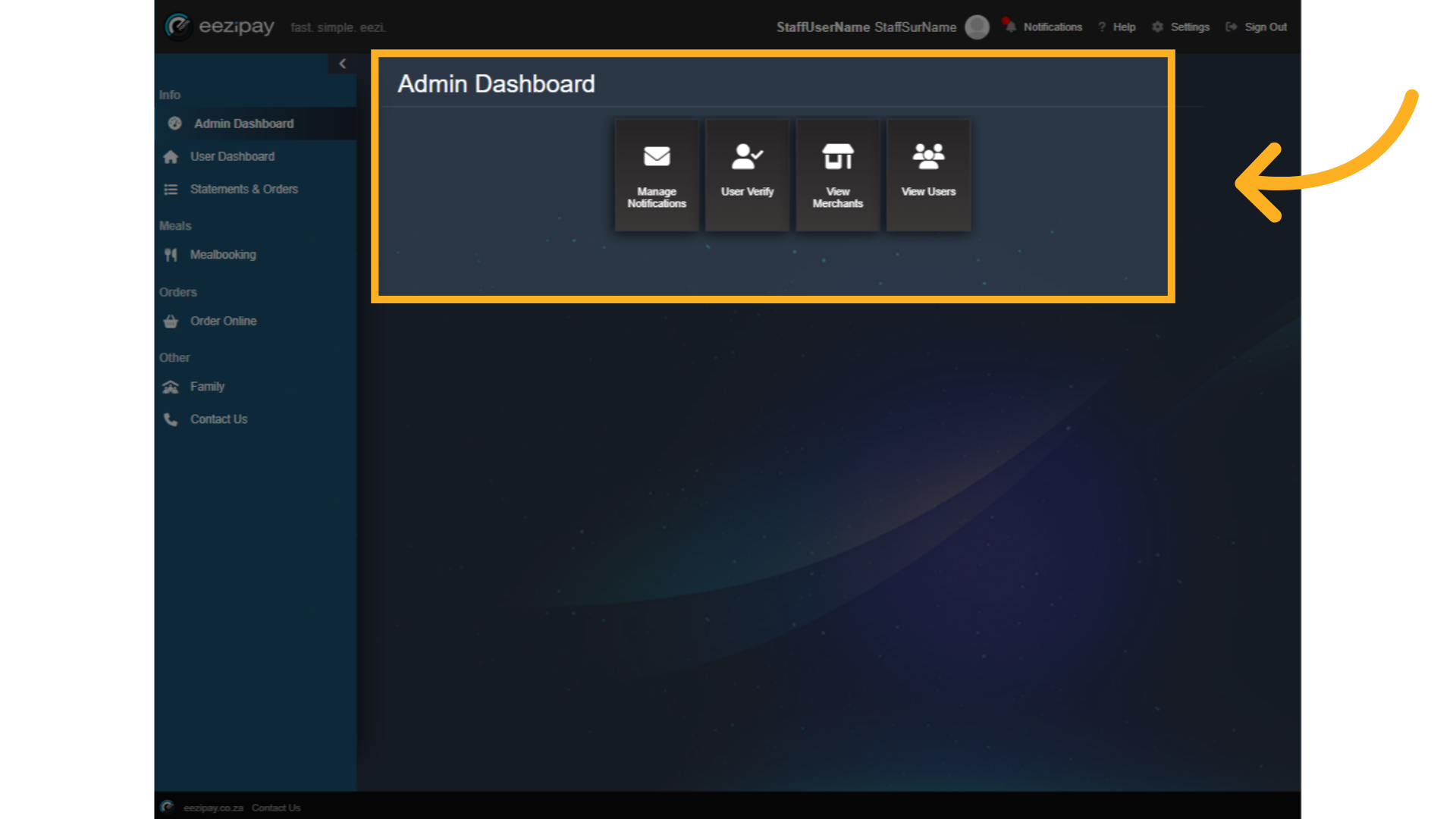The height and width of the screenshot is (819, 1456).
Task: Open Settings in the top bar
Action: [x=1190, y=27]
